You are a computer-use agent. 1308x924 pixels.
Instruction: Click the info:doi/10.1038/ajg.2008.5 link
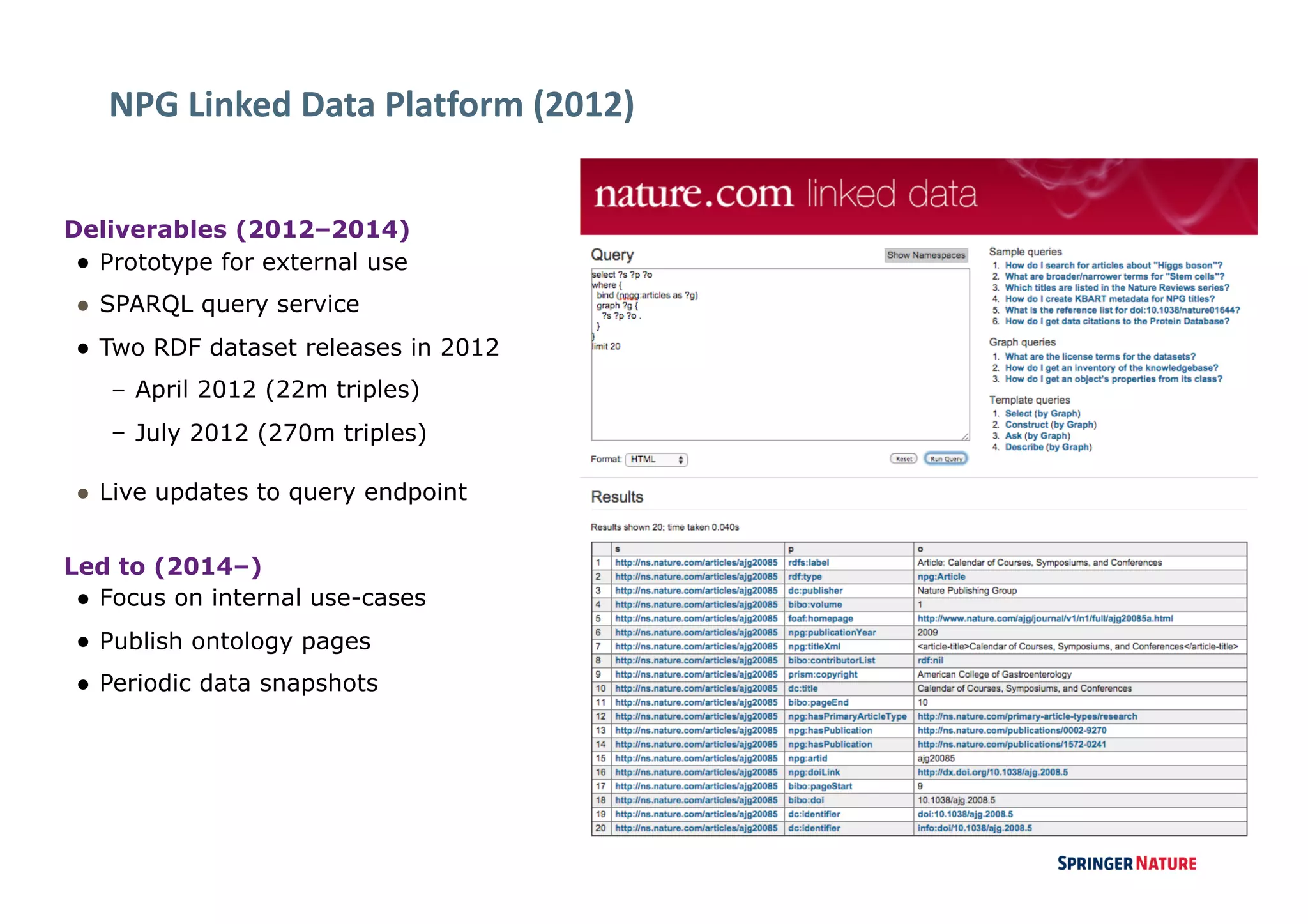coord(975,828)
